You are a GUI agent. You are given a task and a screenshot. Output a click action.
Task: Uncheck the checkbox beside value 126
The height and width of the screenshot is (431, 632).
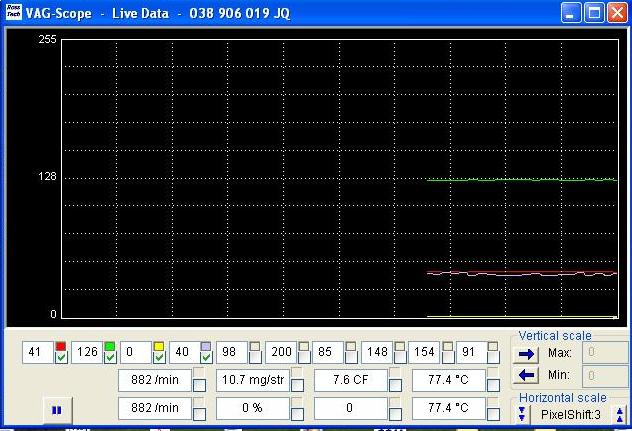[x=110, y=357]
